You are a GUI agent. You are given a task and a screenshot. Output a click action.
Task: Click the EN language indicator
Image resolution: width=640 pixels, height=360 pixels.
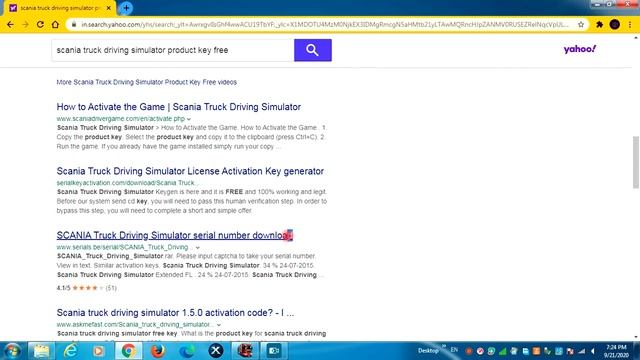pyautogui.click(x=454, y=350)
